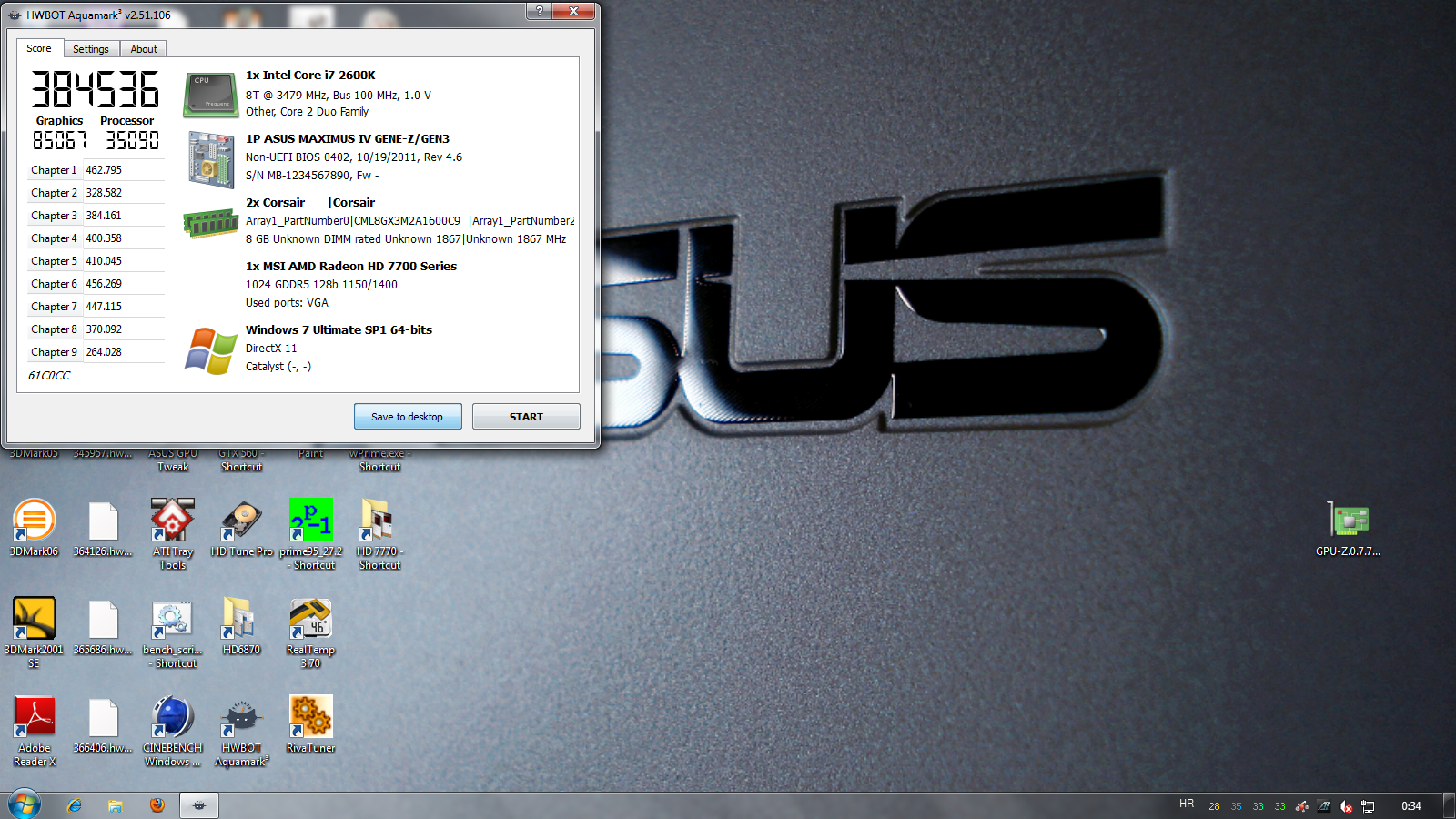Click the motherboard icon beside ASUS MAXIMUS

tap(211, 160)
